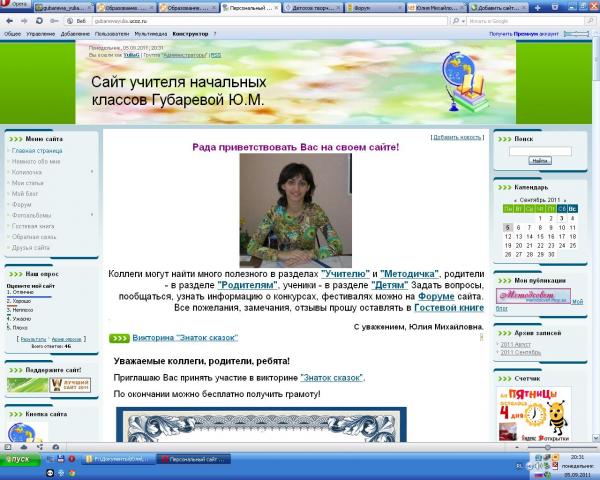Click the Opera Turbo icon in status bar
This screenshot has width=600, height=480.
55,447
